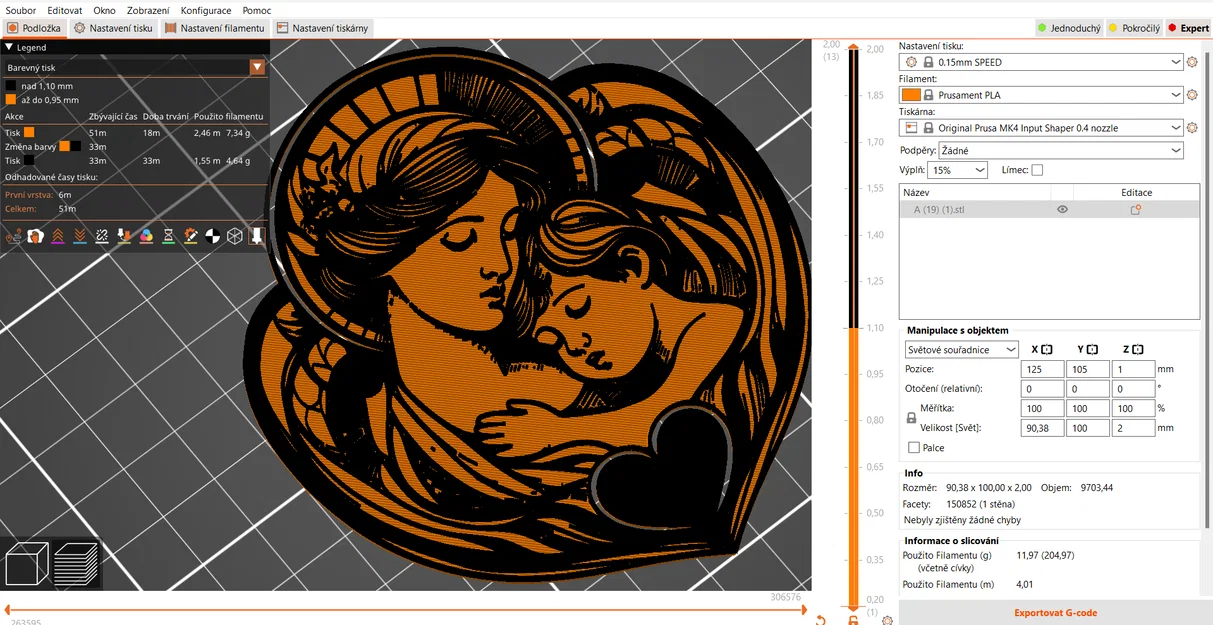Open Original Prusa MK4 printer dropdown

point(1041,128)
